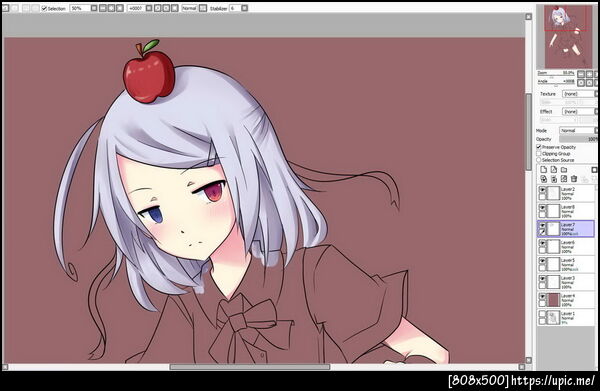The width and height of the screenshot is (600, 391).
Task: Toggle the Preserve Opacity checkbox
Action: (539, 147)
